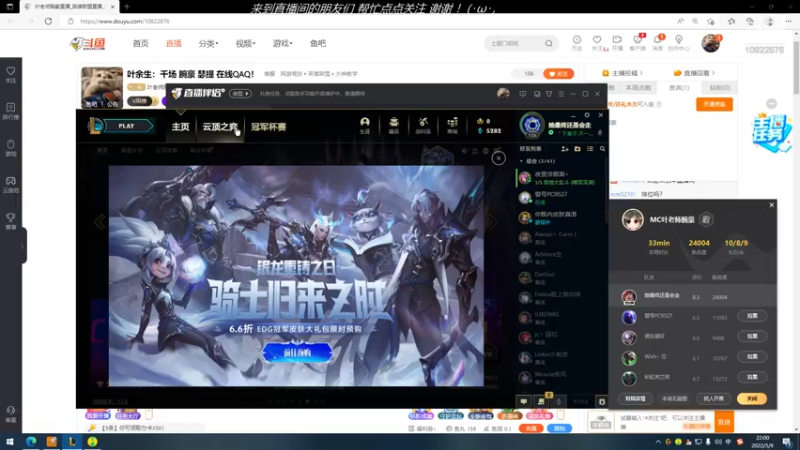The height and width of the screenshot is (450, 800).
Task: Open the store (商城) icon
Action: click(452, 126)
